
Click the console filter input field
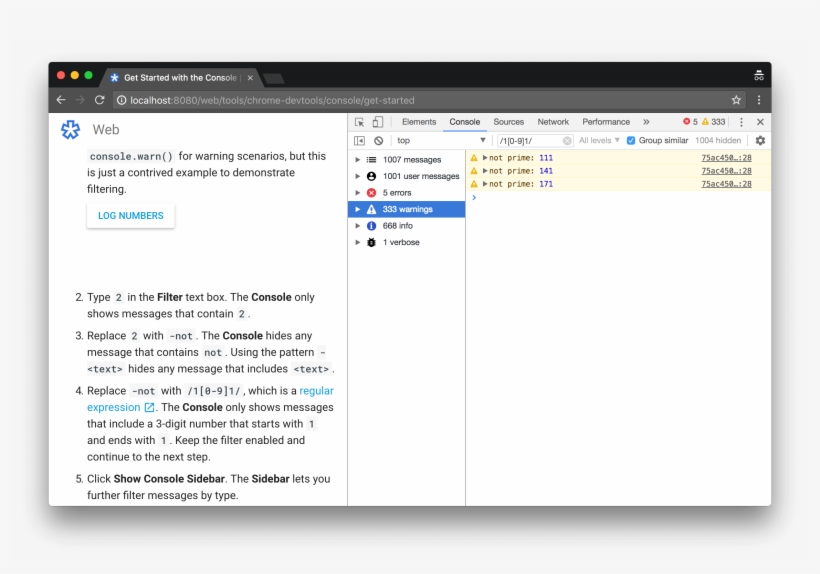coord(528,141)
